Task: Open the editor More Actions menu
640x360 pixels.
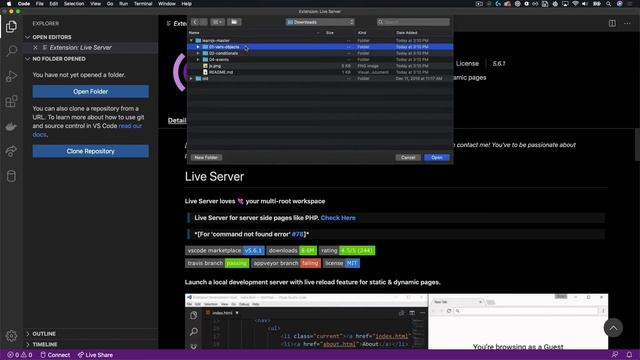Action: click(627, 23)
